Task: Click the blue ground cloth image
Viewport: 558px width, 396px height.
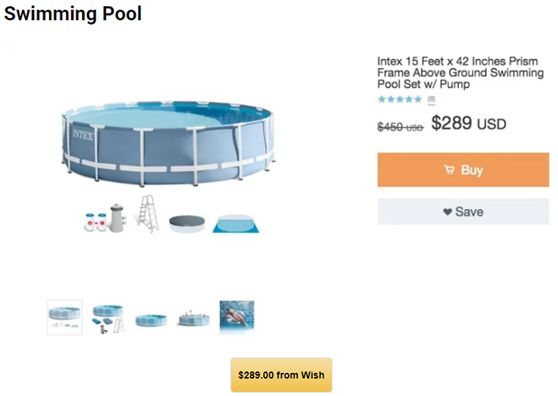Action: point(236,224)
